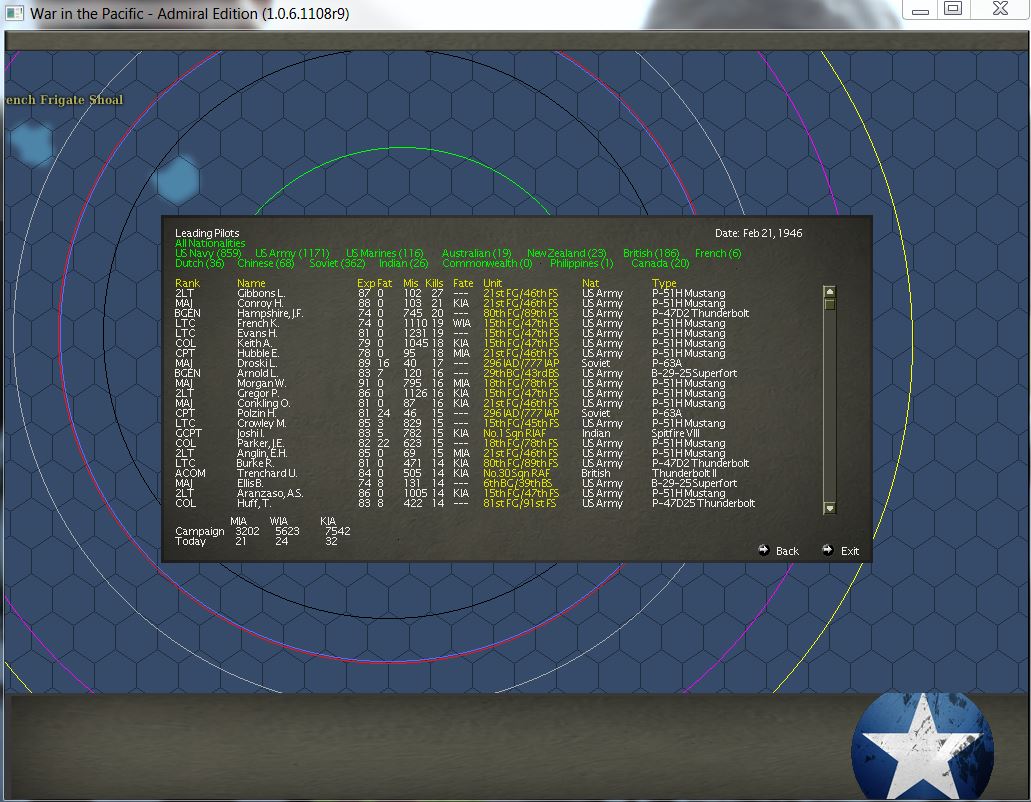Click the game window title bar icon
The height and width of the screenshot is (802, 1031).
[14, 13]
